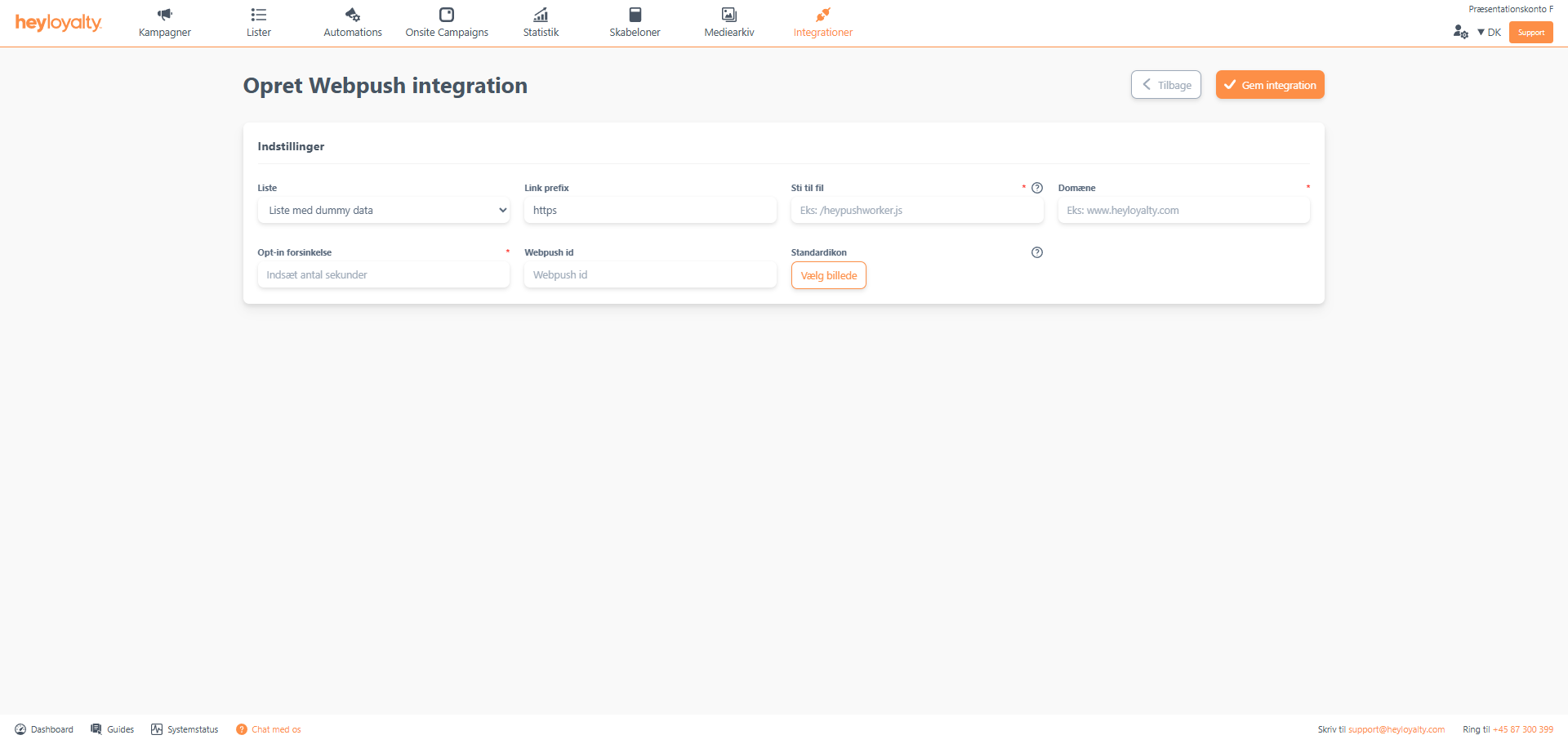The height and width of the screenshot is (744, 1568).
Task: Open Mediearkiv media archive
Action: pyautogui.click(x=729, y=23)
